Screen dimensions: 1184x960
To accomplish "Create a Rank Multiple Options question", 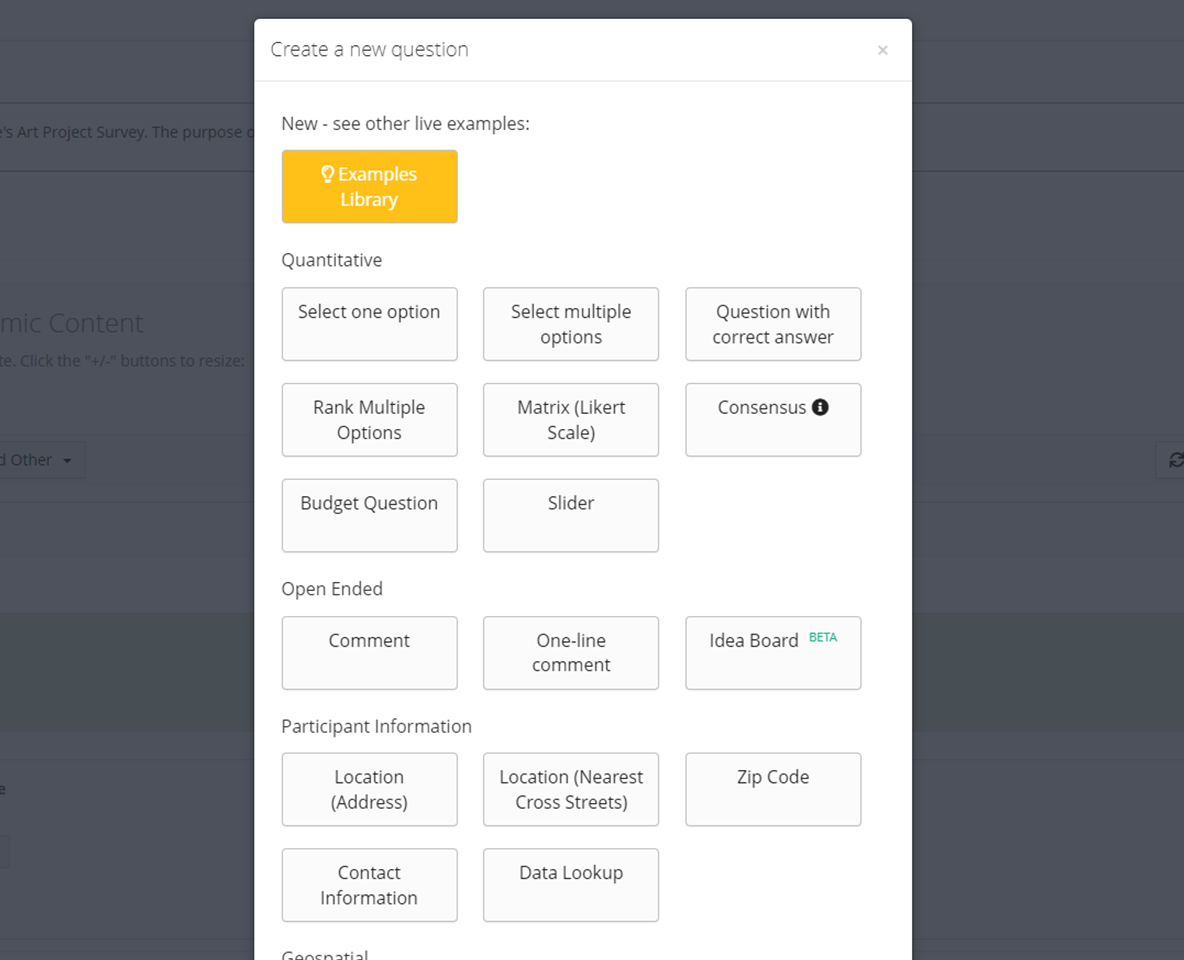I will coord(369,420).
